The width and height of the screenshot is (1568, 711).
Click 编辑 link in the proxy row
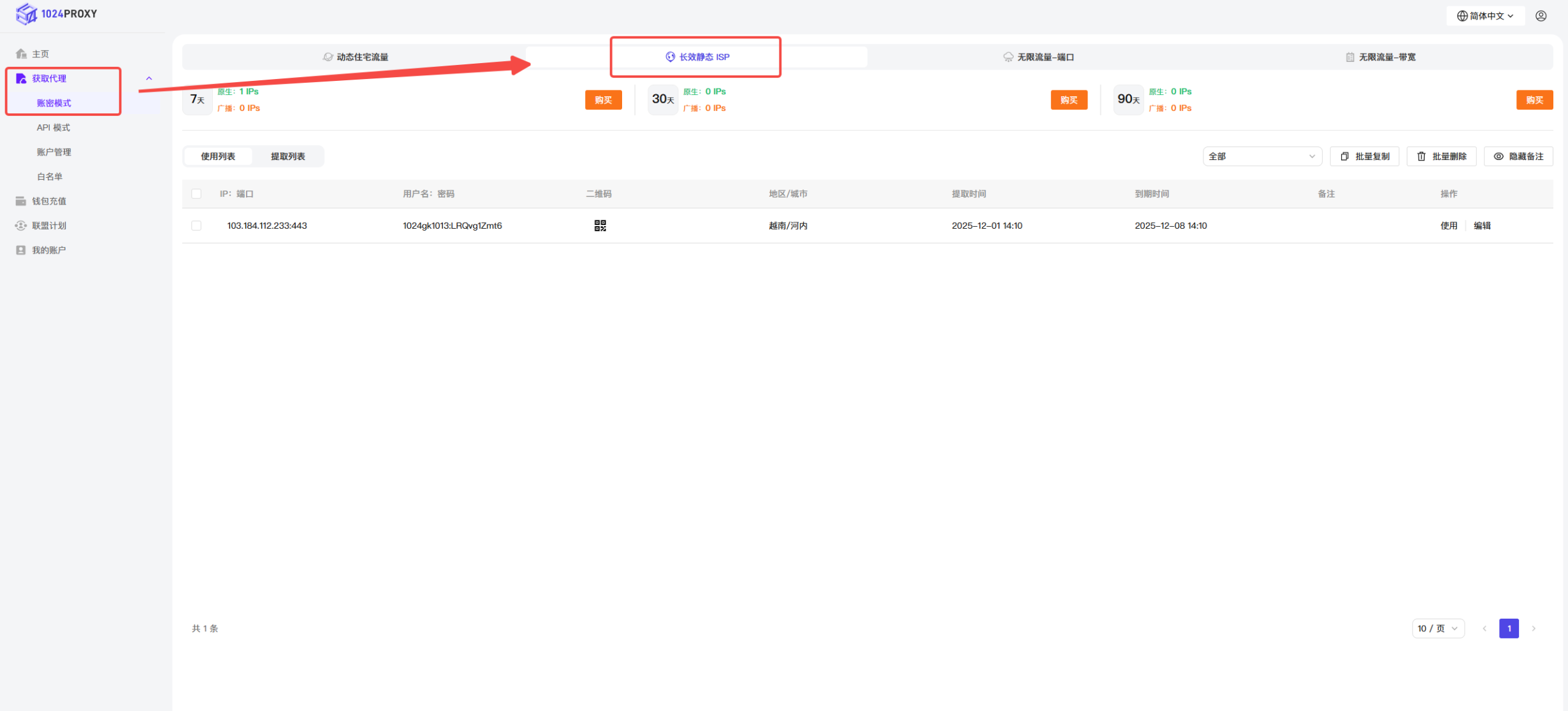(x=1482, y=226)
